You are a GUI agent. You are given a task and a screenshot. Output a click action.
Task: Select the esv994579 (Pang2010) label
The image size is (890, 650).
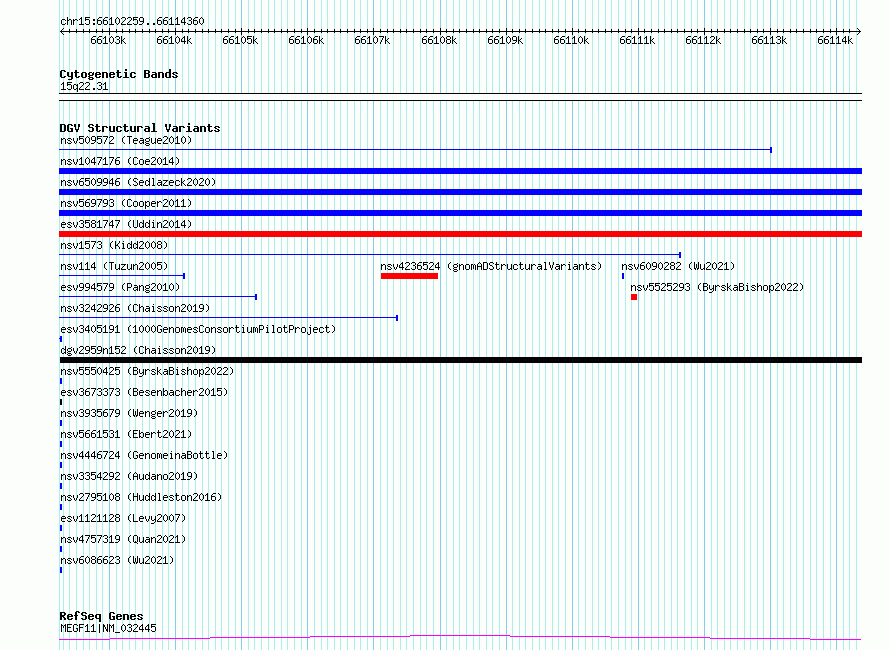pos(120,287)
